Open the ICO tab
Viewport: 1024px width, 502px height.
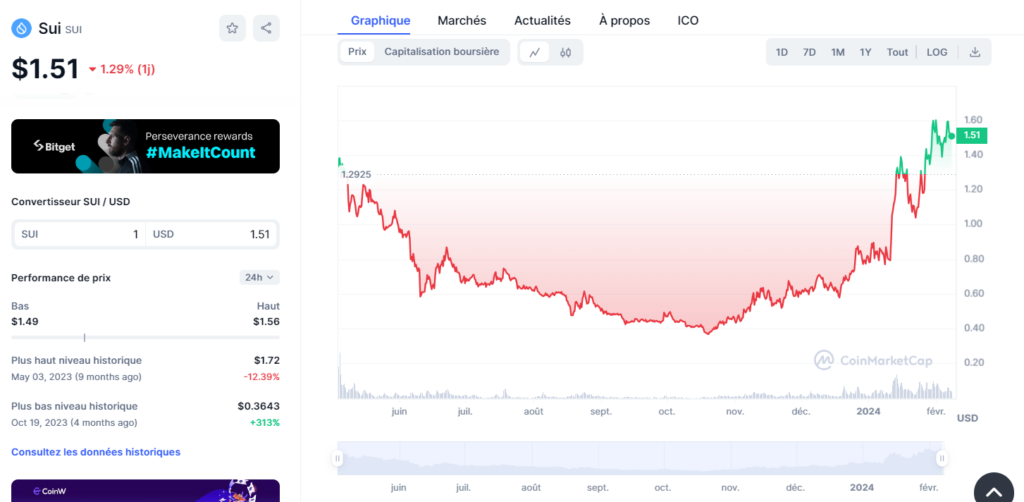[x=688, y=20]
